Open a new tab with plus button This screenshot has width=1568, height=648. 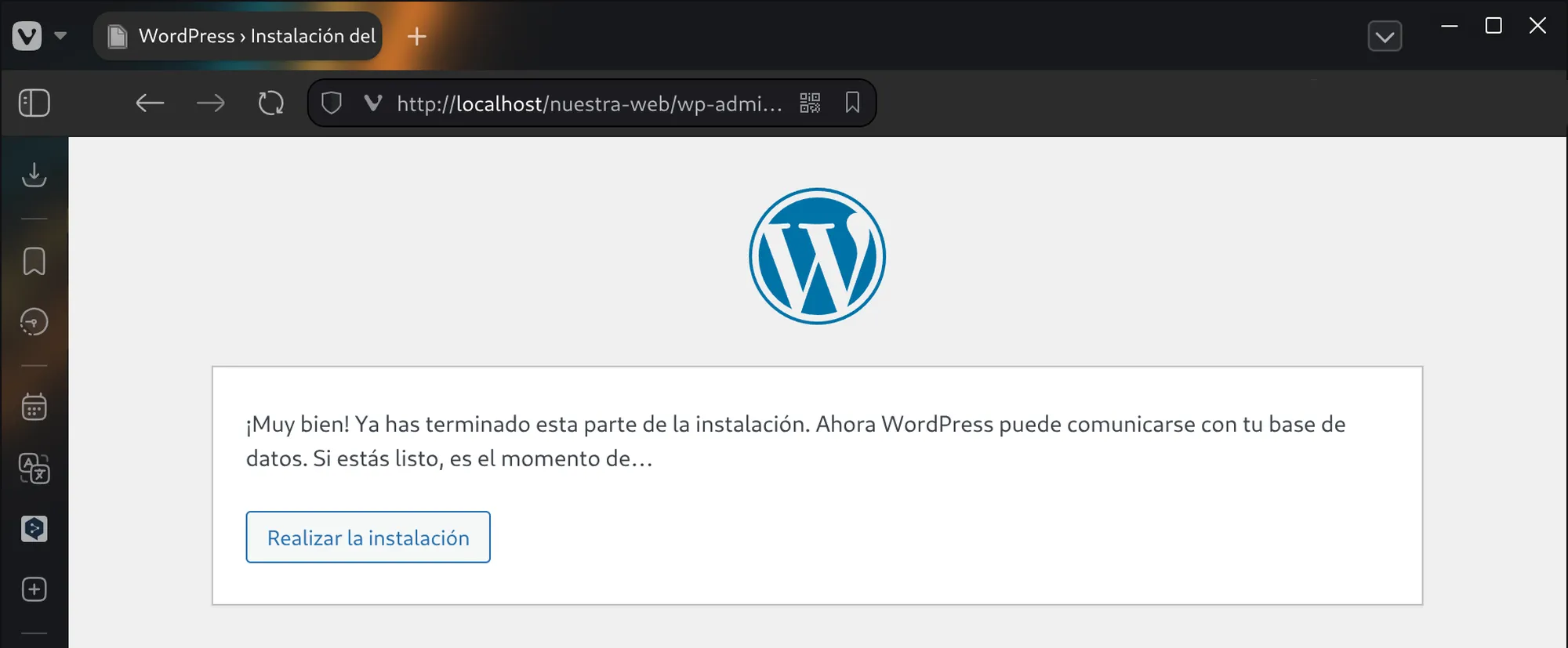coord(417,36)
